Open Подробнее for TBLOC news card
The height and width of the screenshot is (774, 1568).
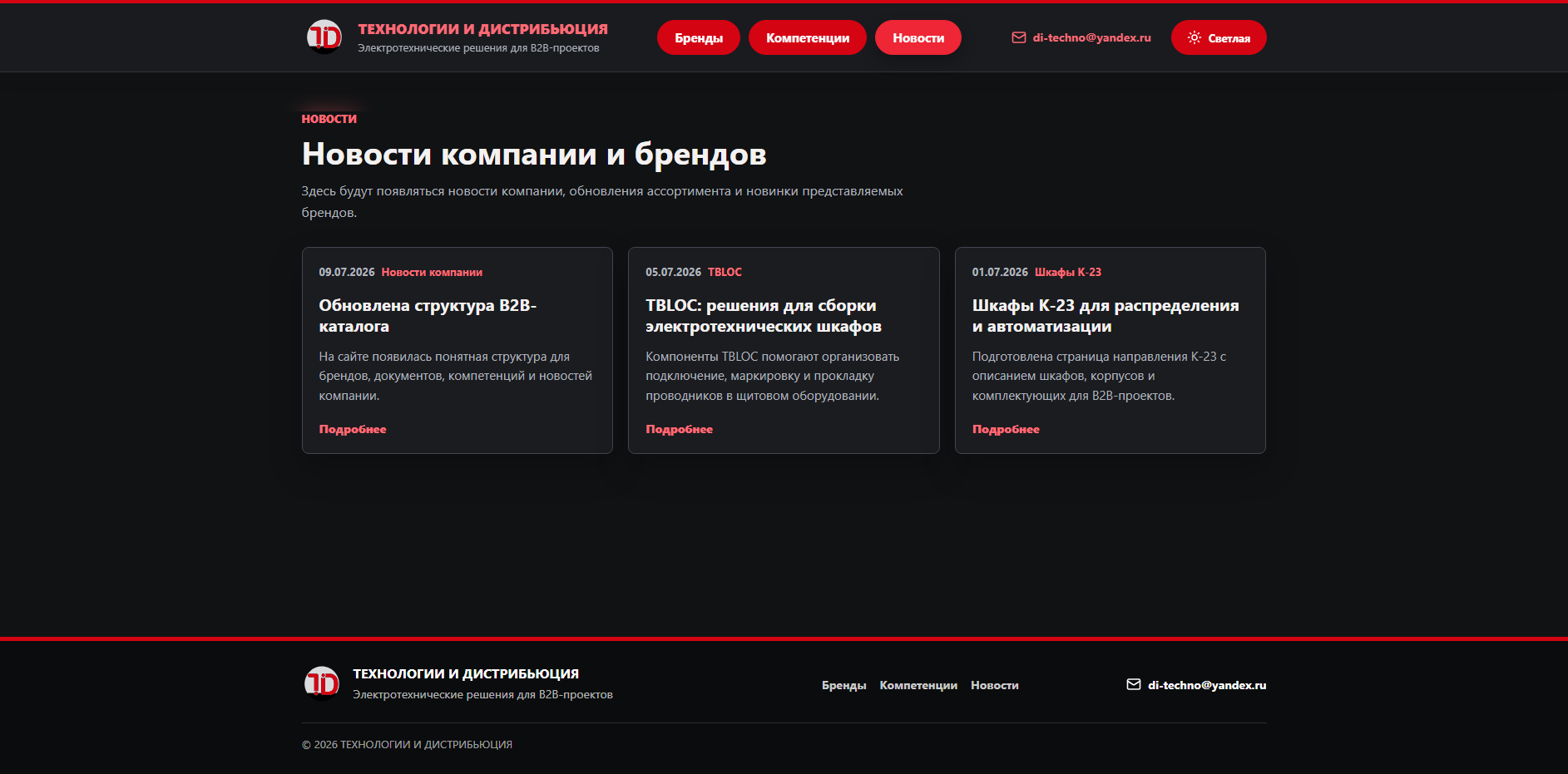[x=679, y=429]
